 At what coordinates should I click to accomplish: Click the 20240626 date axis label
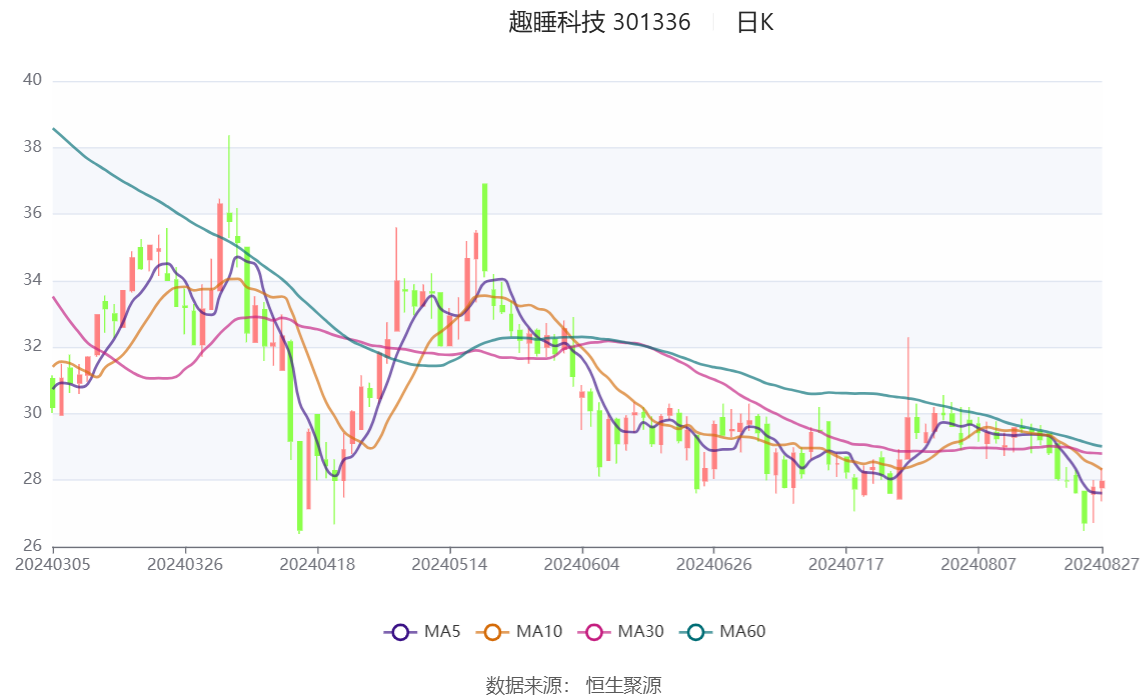(714, 564)
